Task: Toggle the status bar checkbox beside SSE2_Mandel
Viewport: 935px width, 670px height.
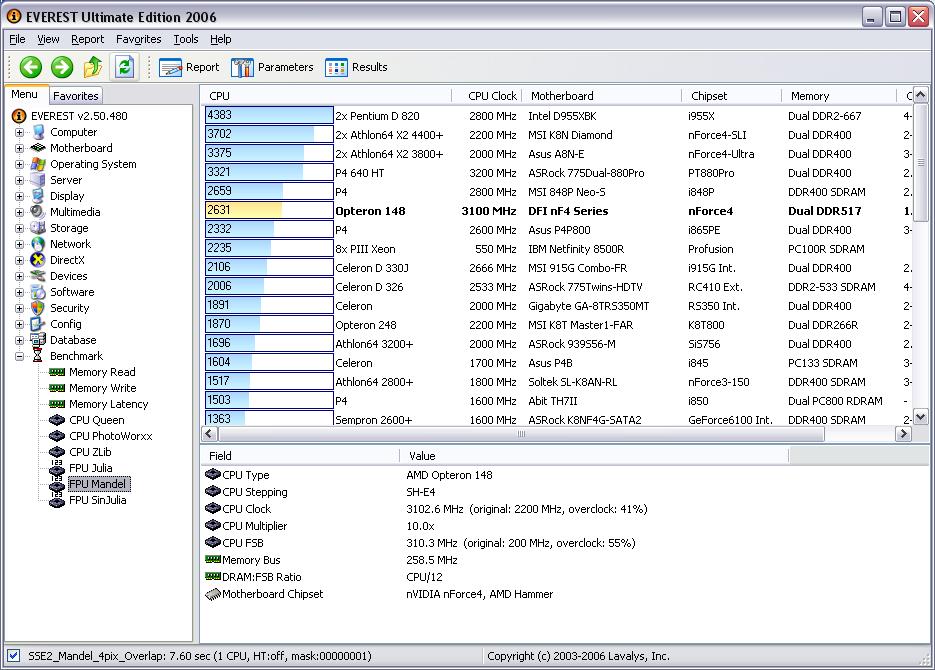Action: [13, 656]
